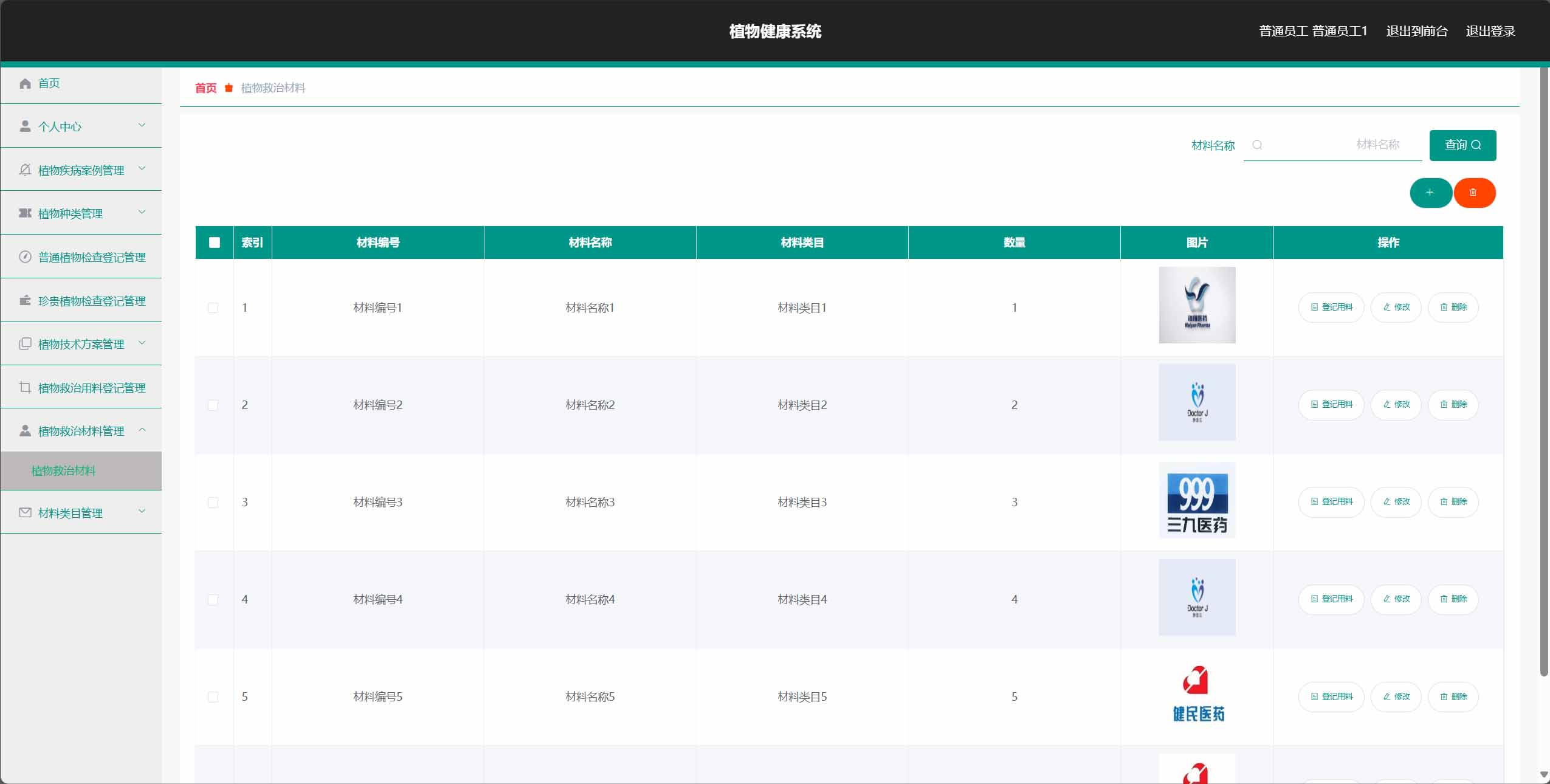Click 修改 for 材料名称3 row
Image resolution: width=1550 pixels, height=784 pixels.
1396,502
